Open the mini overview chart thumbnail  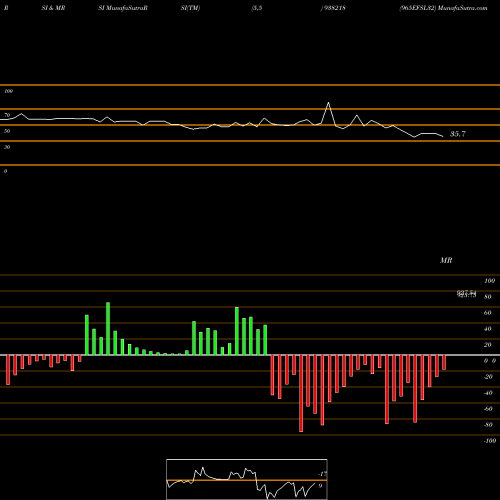tap(247, 479)
